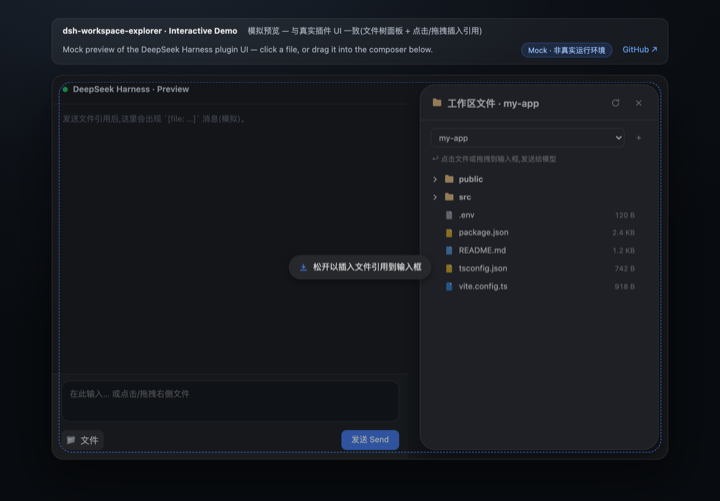
Task: Click the 发送 Send button
Action: pyautogui.click(x=370, y=440)
